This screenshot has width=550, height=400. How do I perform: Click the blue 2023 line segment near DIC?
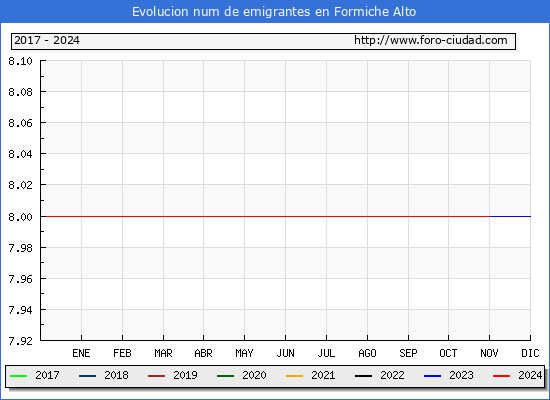pyautogui.click(x=510, y=216)
